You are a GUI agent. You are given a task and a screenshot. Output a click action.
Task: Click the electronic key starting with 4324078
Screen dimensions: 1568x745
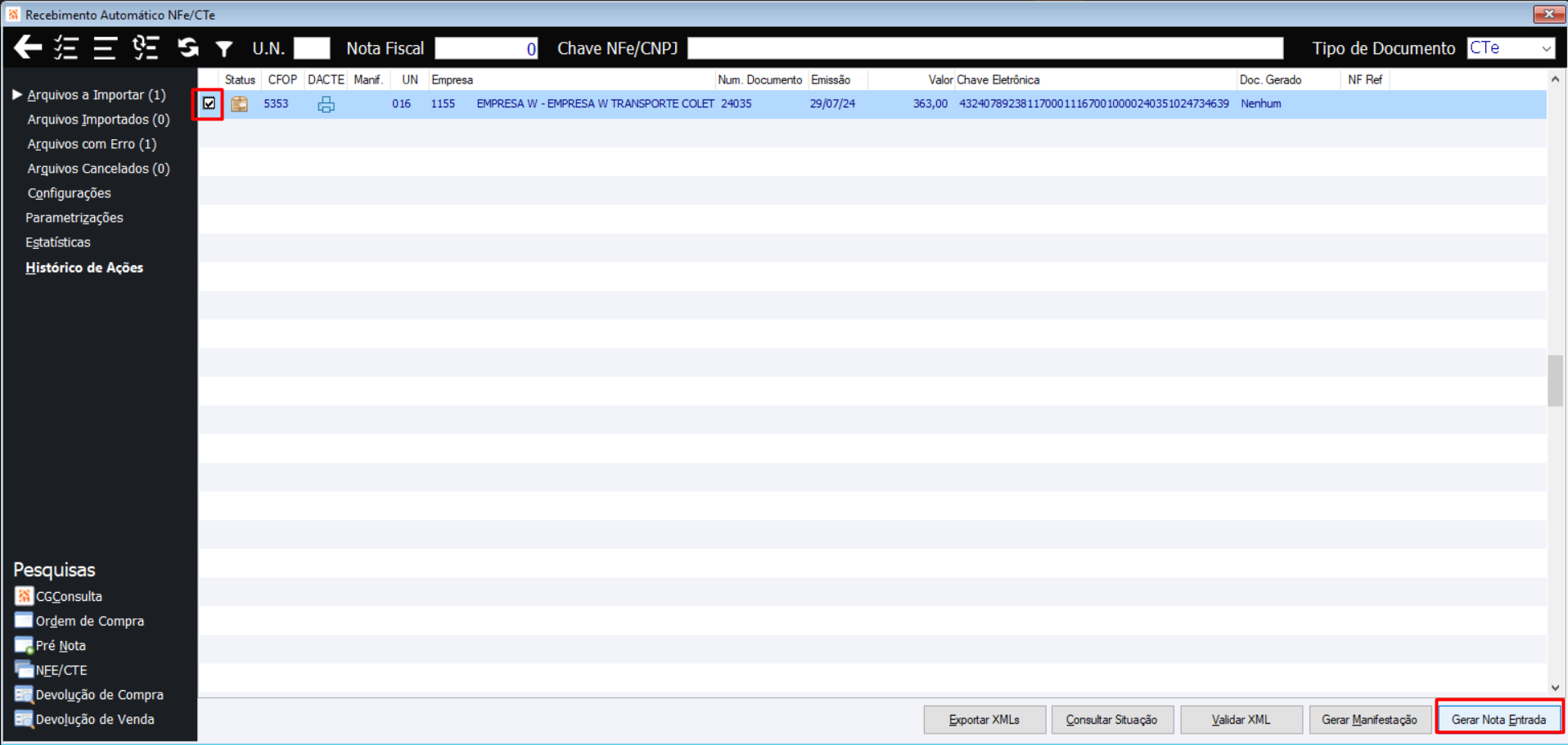point(1094,104)
